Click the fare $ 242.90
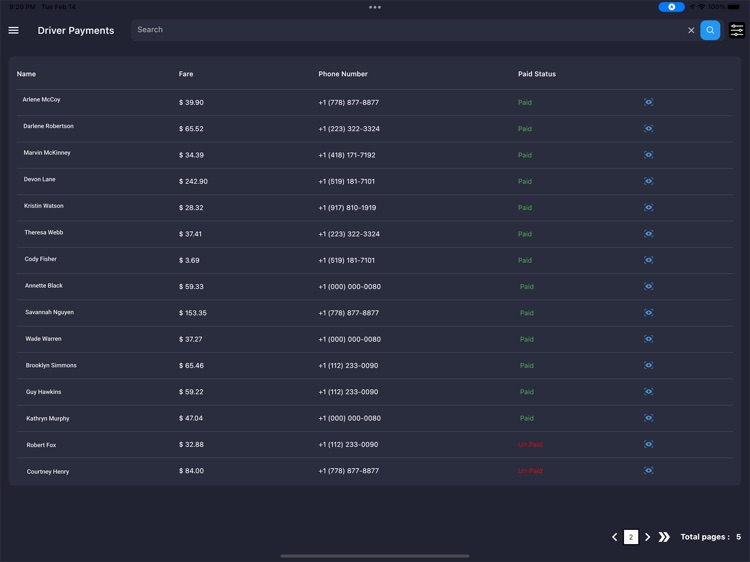Screen dimensions: 750x562 tap(193, 181)
